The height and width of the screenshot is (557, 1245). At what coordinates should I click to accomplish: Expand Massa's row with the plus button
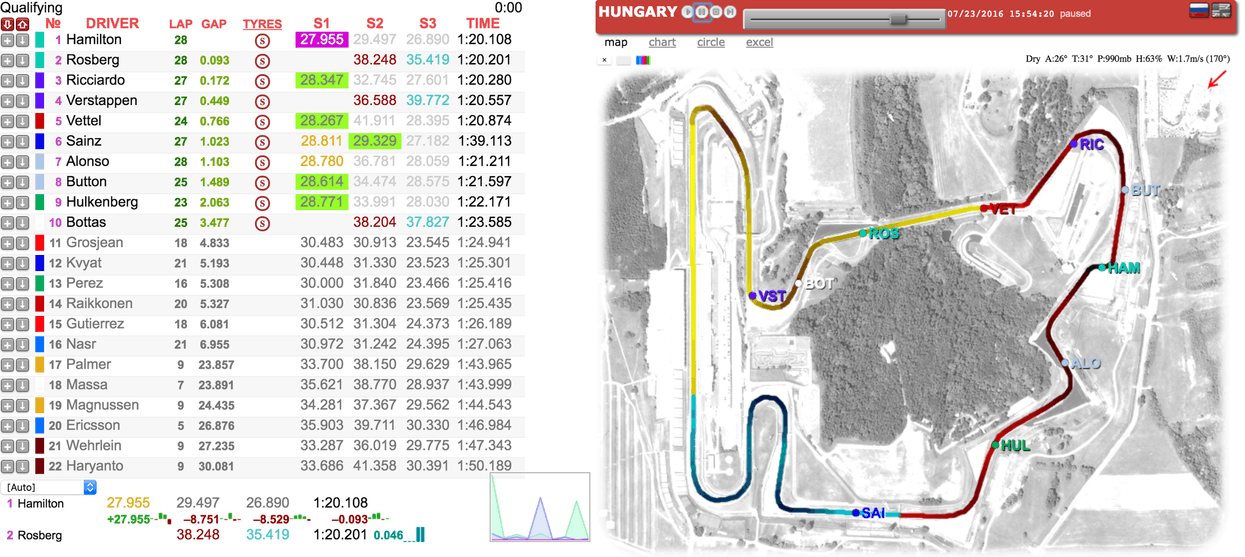[7, 385]
